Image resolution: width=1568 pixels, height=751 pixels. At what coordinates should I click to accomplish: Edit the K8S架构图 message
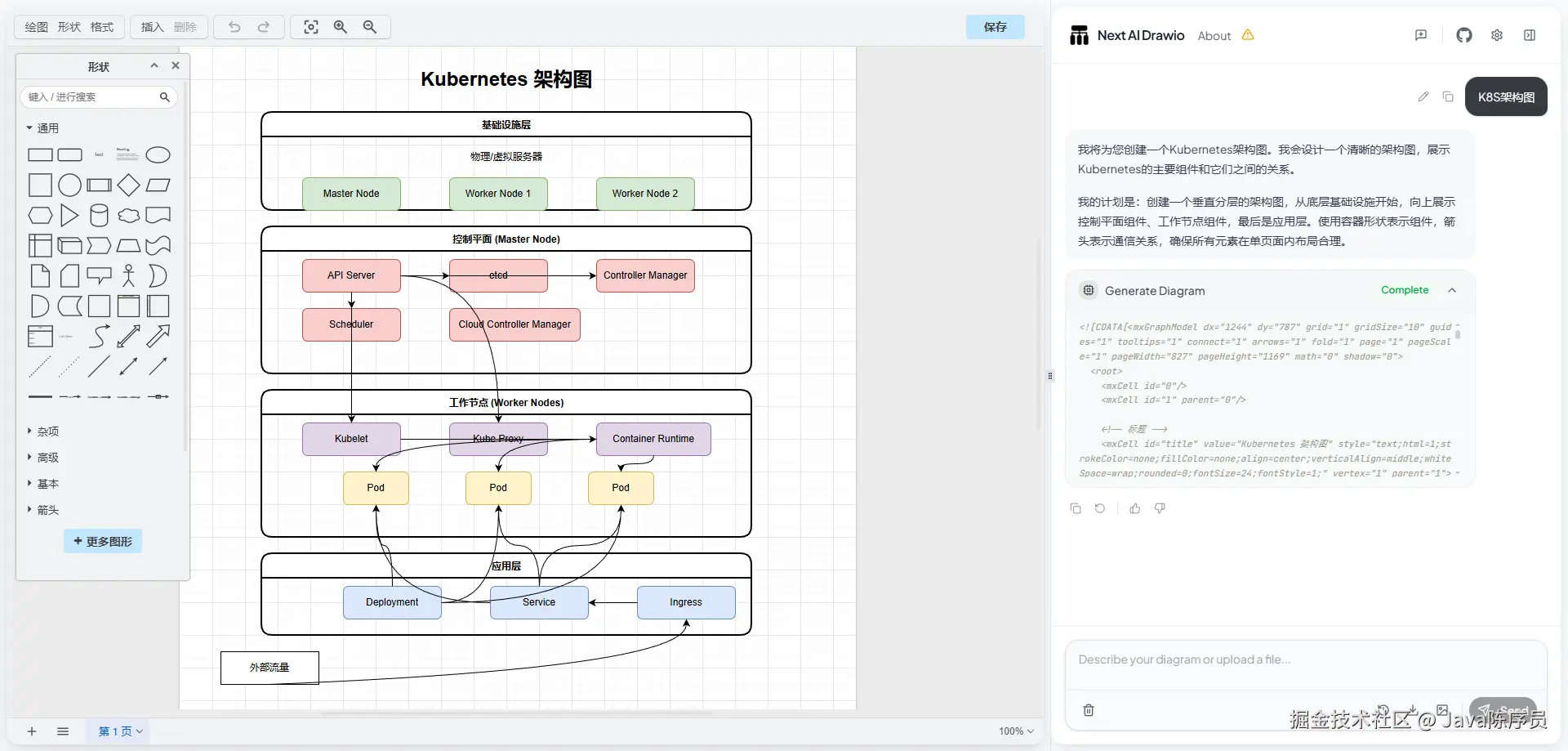point(1423,96)
